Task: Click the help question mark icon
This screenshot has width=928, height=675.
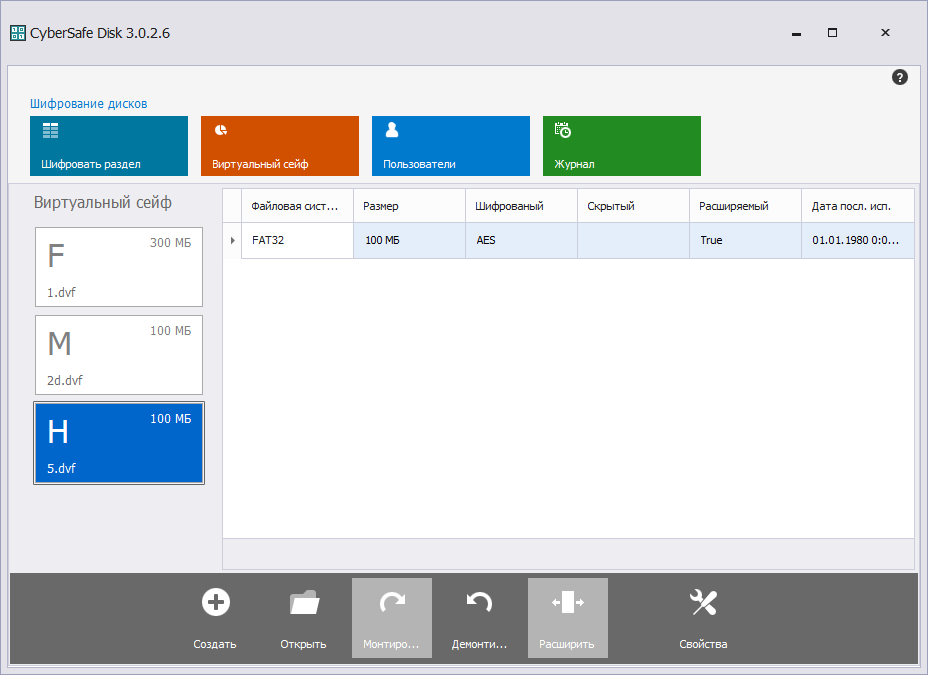Action: pos(899,77)
